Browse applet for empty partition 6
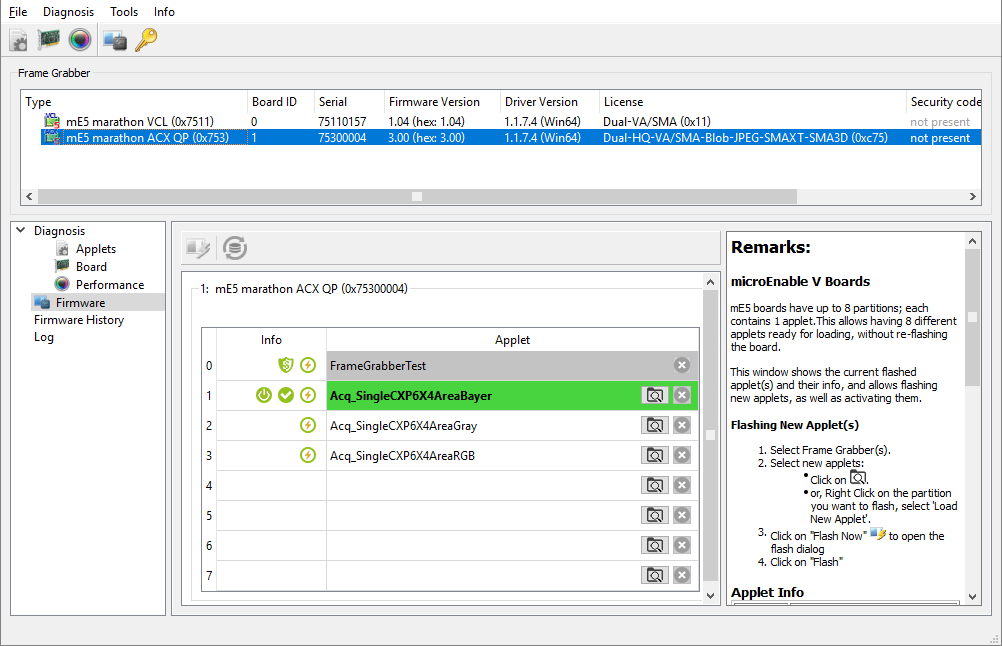The height and width of the screenshot is (646, 1002). pos(654,545)
